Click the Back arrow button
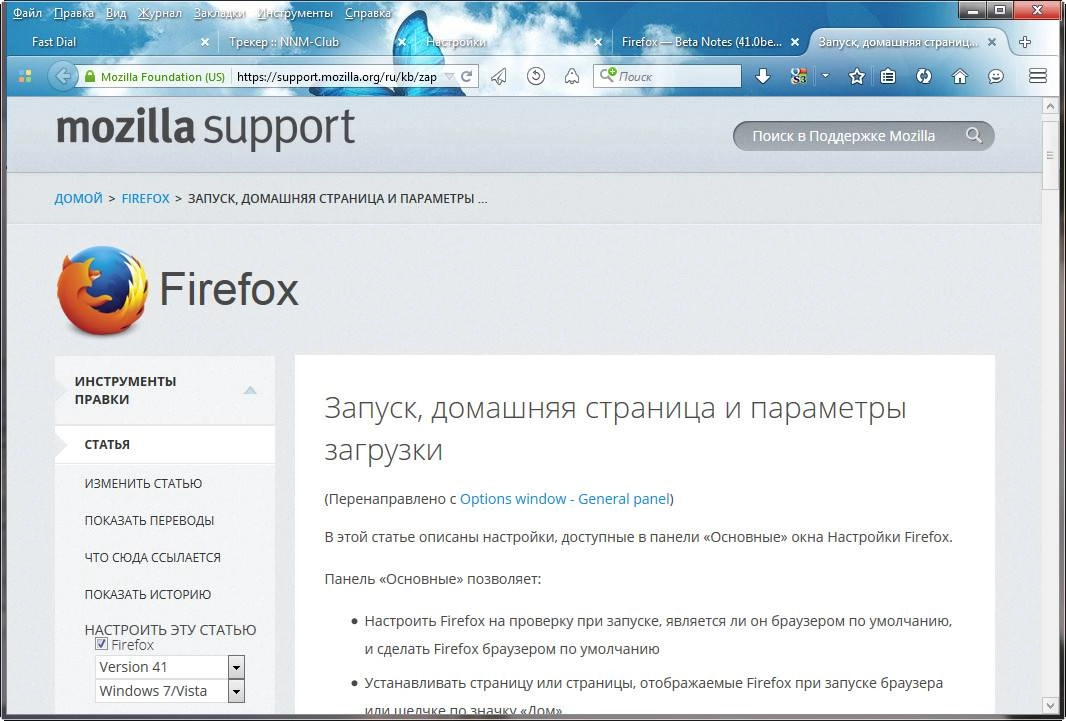The height and width of the screenshot is (721, 1066). pos(62,76)
